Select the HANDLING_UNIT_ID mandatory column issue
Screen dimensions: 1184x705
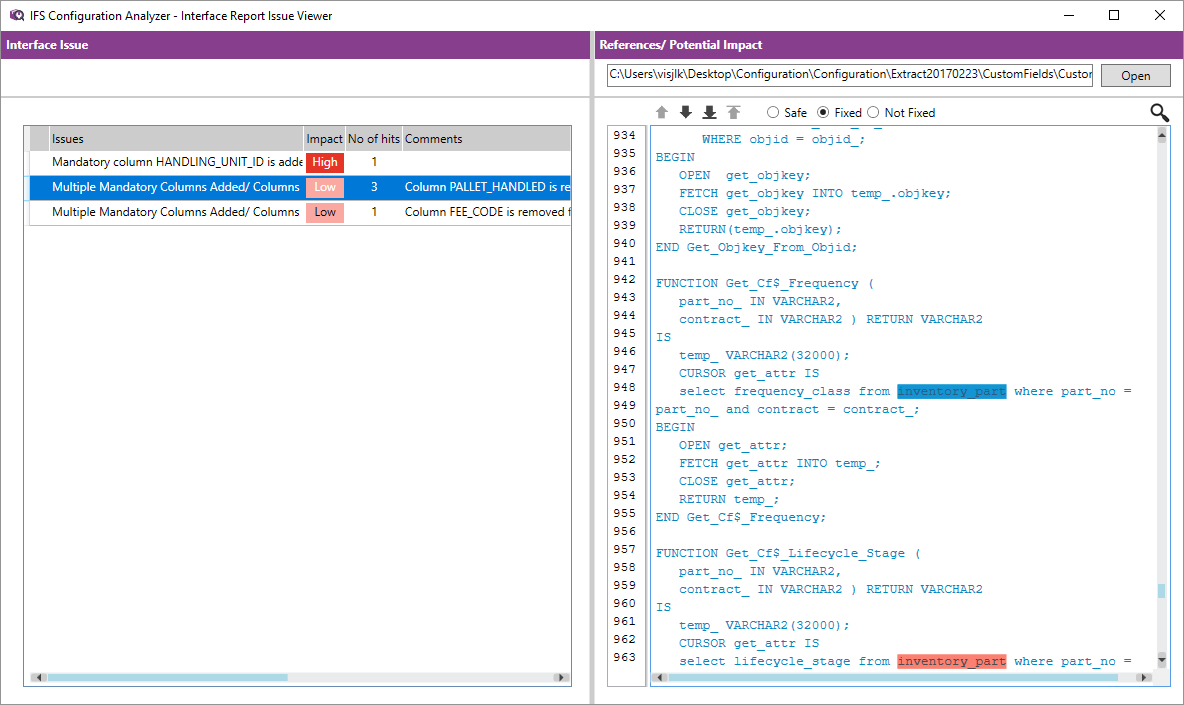[176, 162]
